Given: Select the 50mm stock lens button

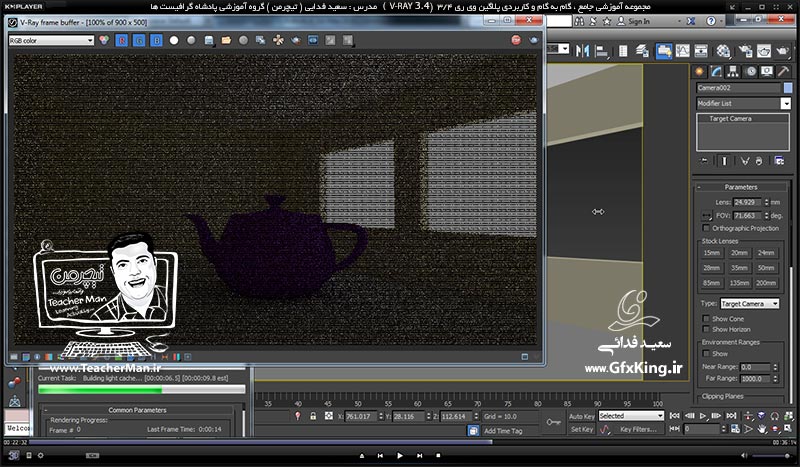Looking at the screenshot, I should 766,267.
